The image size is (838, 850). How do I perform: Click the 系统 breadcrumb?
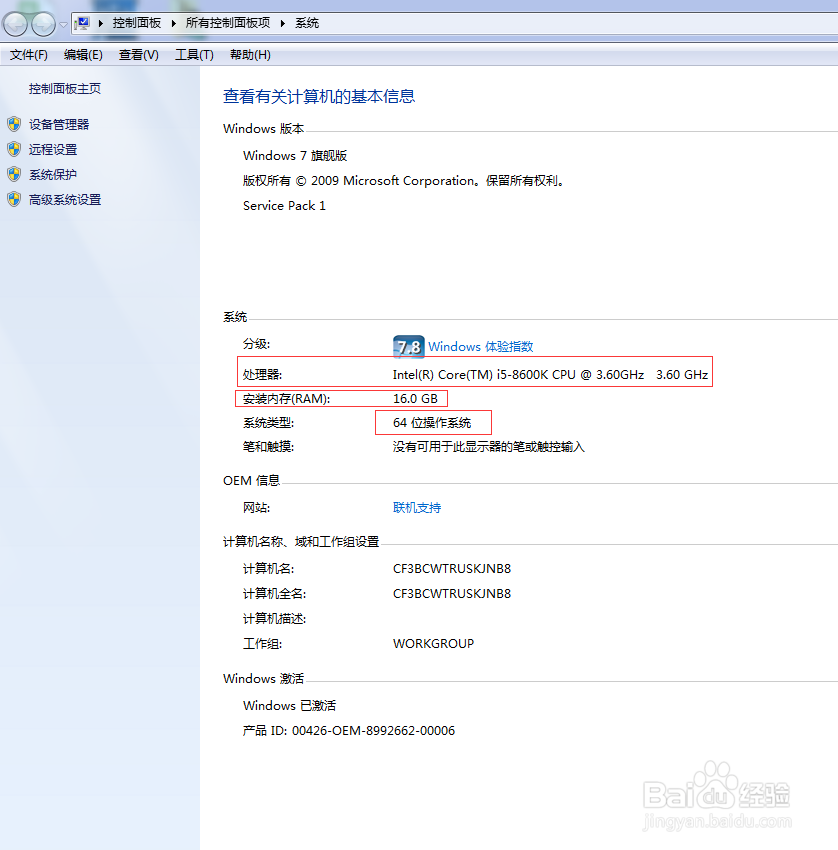tap(307, 23)
